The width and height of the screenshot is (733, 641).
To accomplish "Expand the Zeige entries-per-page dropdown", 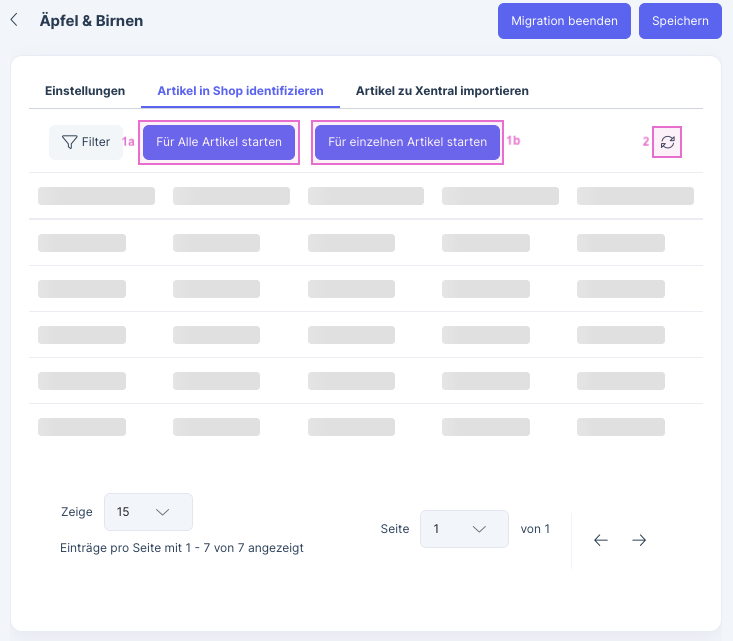I will click(148, 512).
